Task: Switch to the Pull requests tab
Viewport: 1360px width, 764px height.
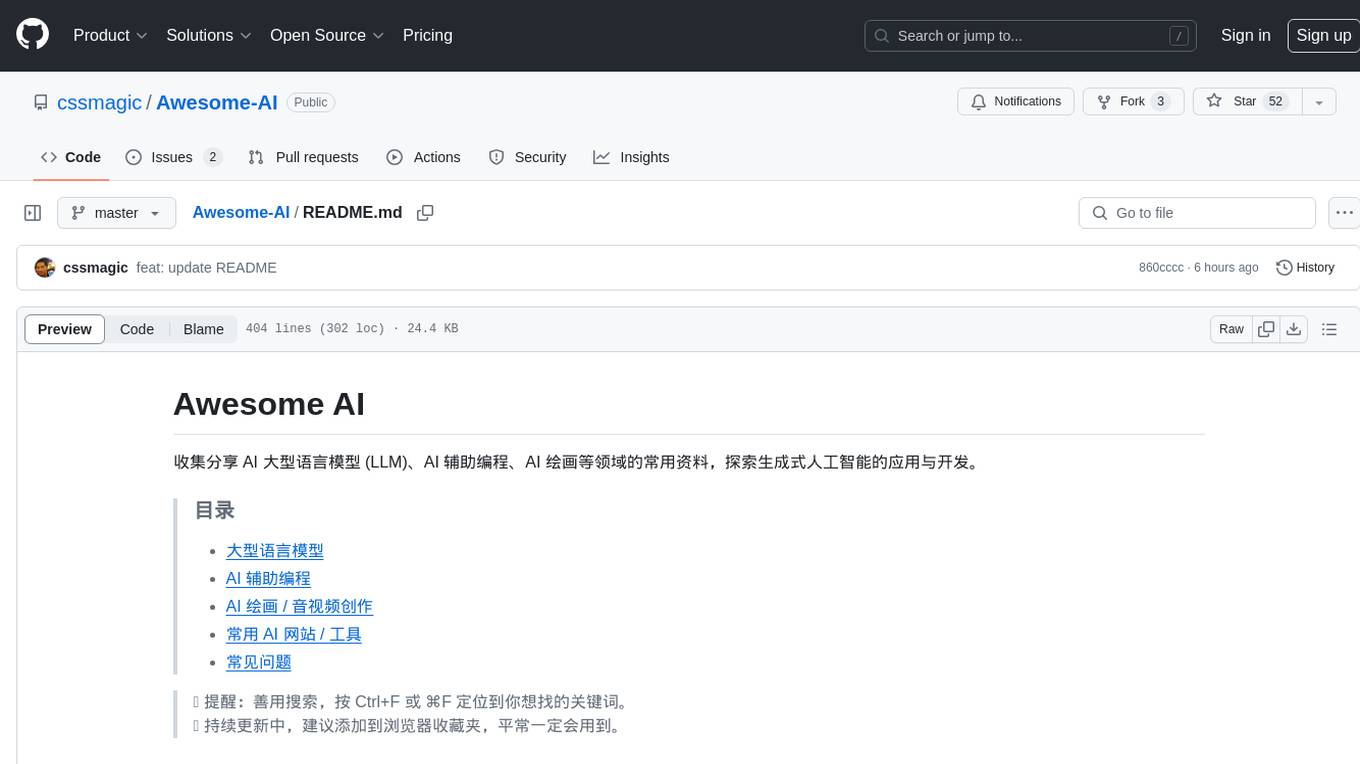Action: tap(303, 157)
